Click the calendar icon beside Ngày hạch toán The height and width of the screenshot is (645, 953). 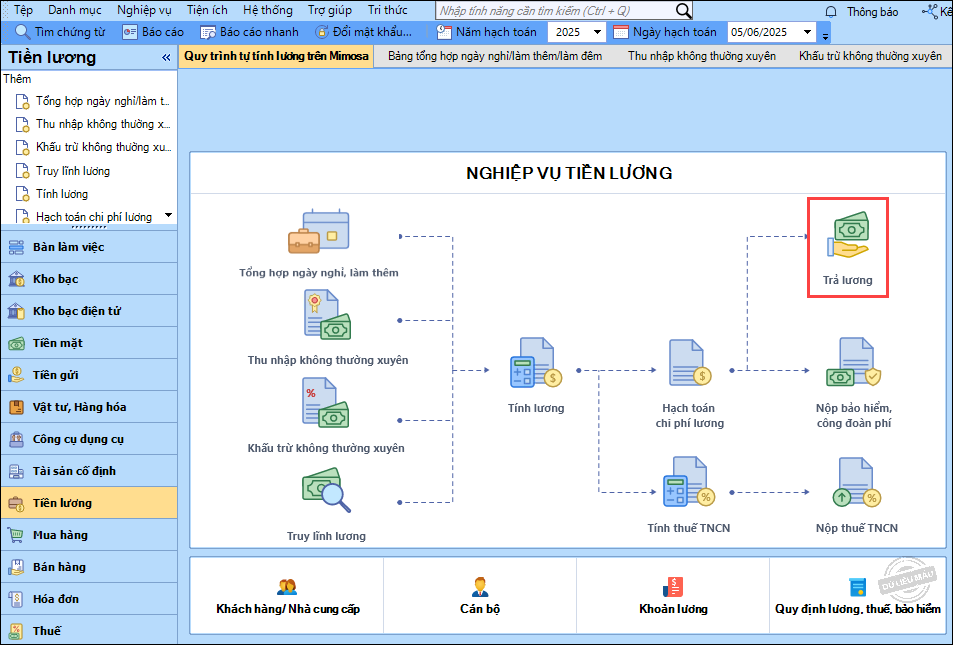(x=621, y=32)
